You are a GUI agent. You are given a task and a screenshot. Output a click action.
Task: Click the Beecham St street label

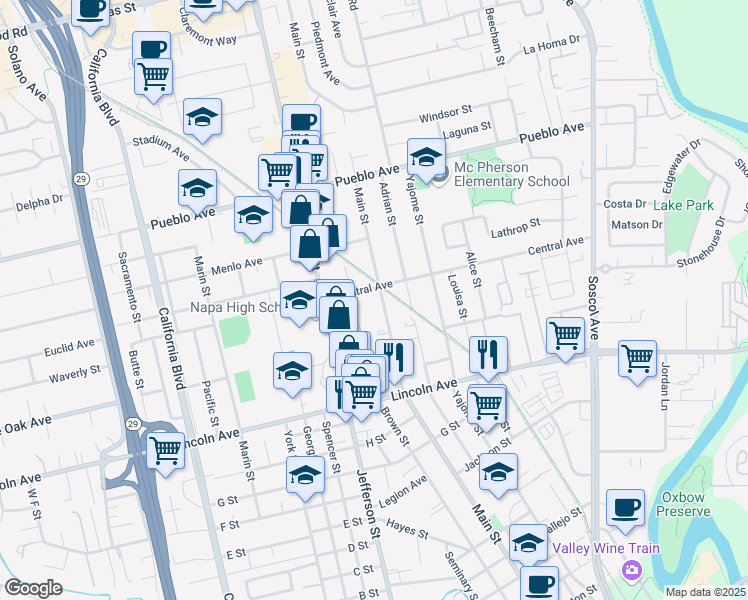coord(495,36)
